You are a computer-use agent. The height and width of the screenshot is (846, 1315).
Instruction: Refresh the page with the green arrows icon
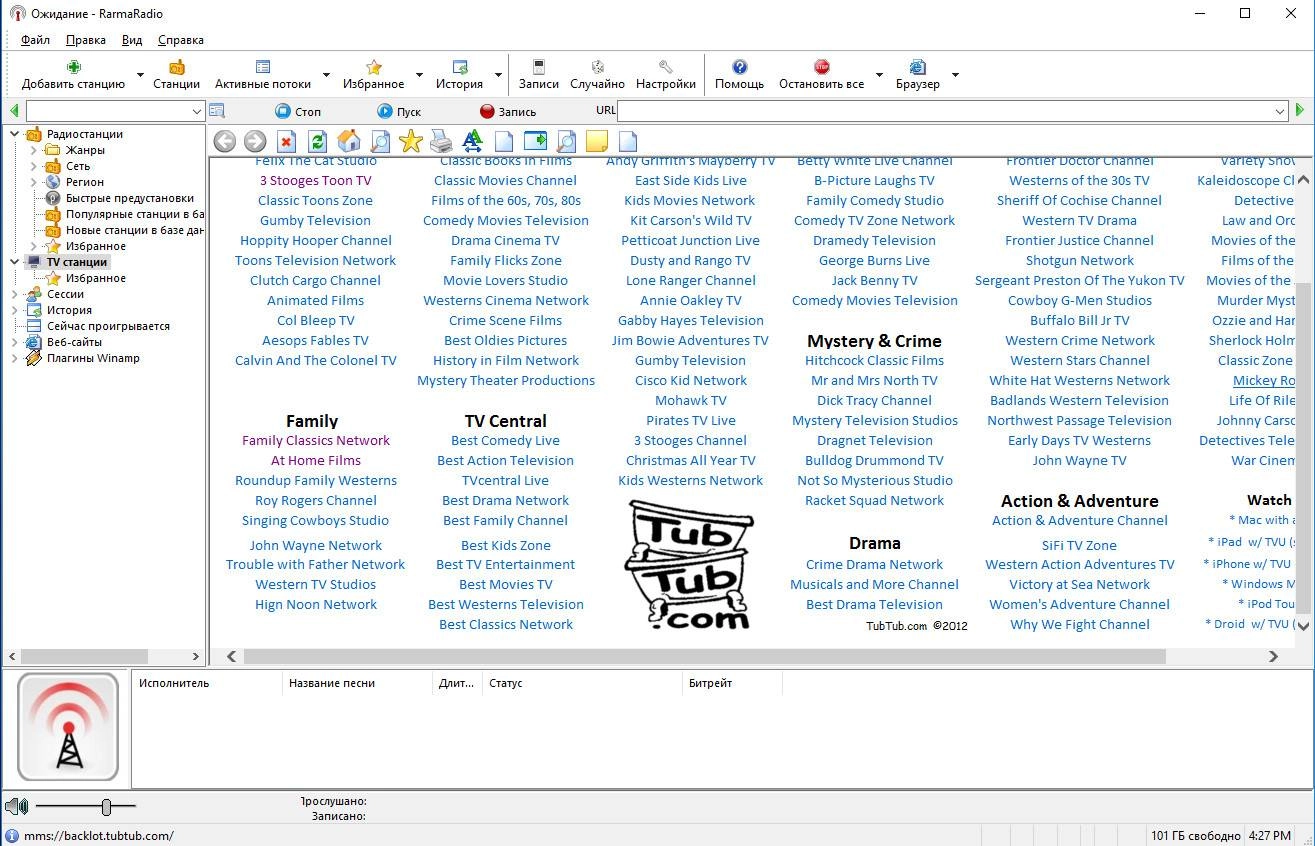click(317, 141)
